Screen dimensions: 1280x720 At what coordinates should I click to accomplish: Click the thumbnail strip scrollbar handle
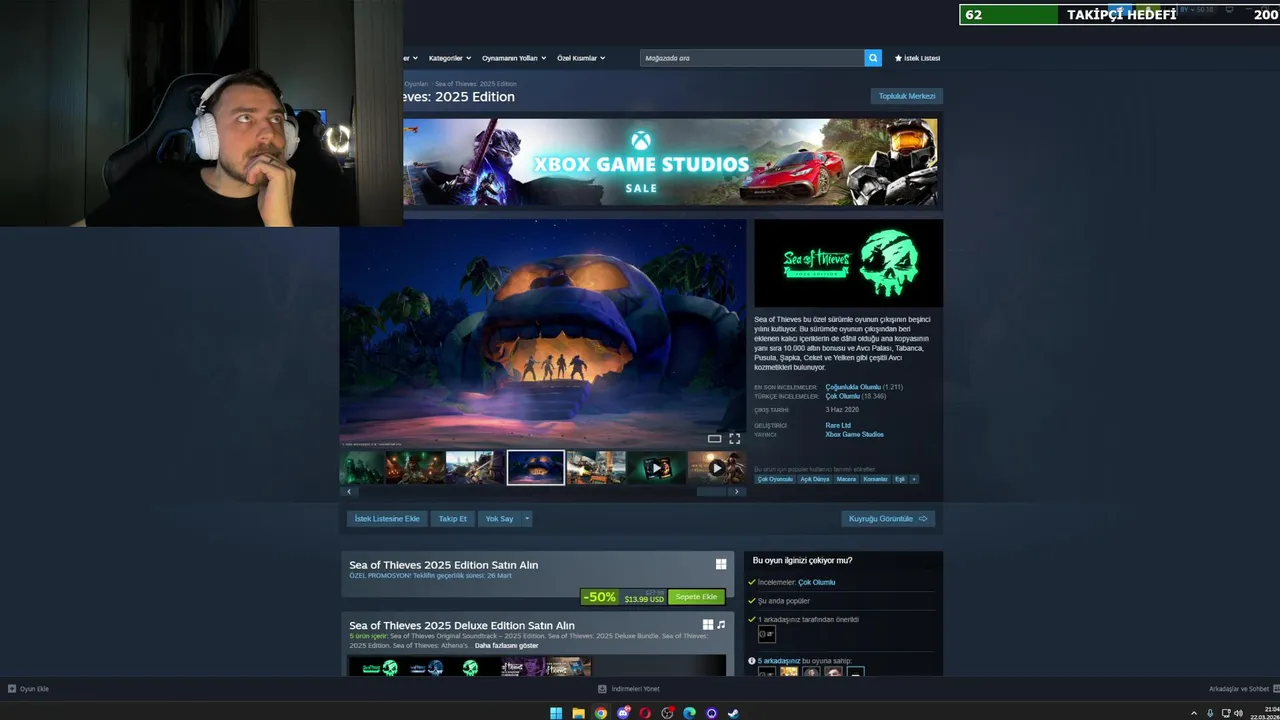click(711, 491)
